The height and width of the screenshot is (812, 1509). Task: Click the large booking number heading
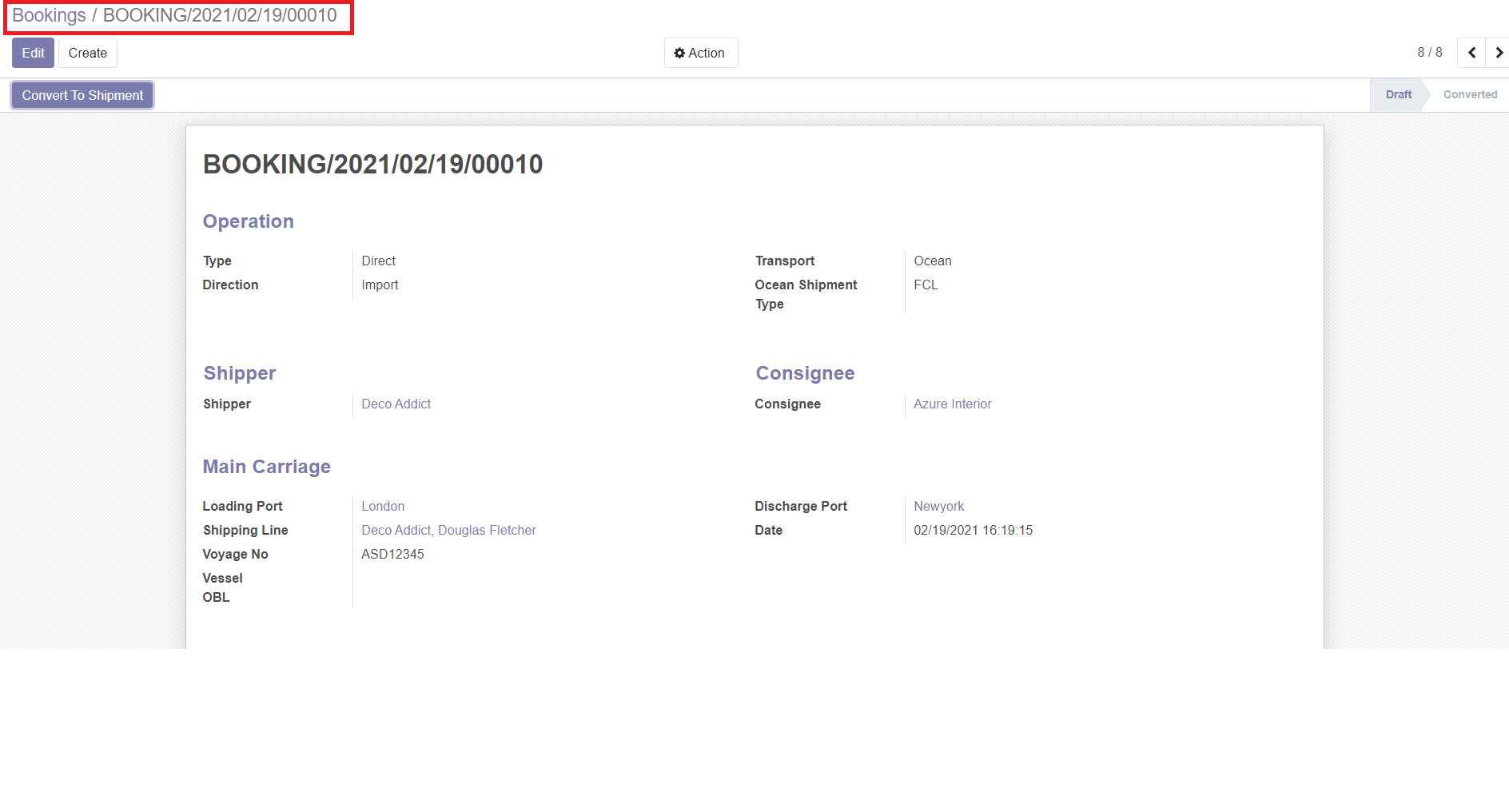tap(372, 164)
